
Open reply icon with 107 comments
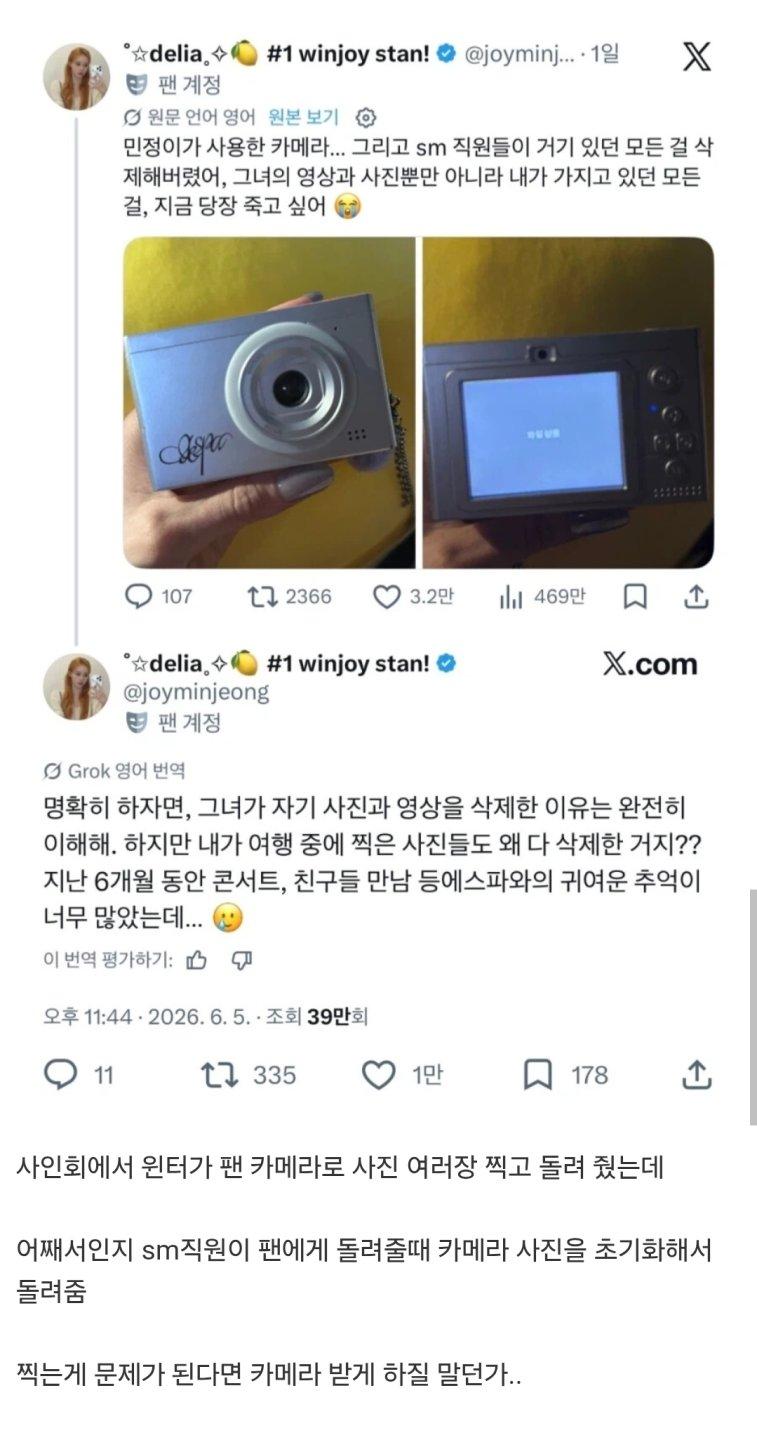[x=137, y=597]
